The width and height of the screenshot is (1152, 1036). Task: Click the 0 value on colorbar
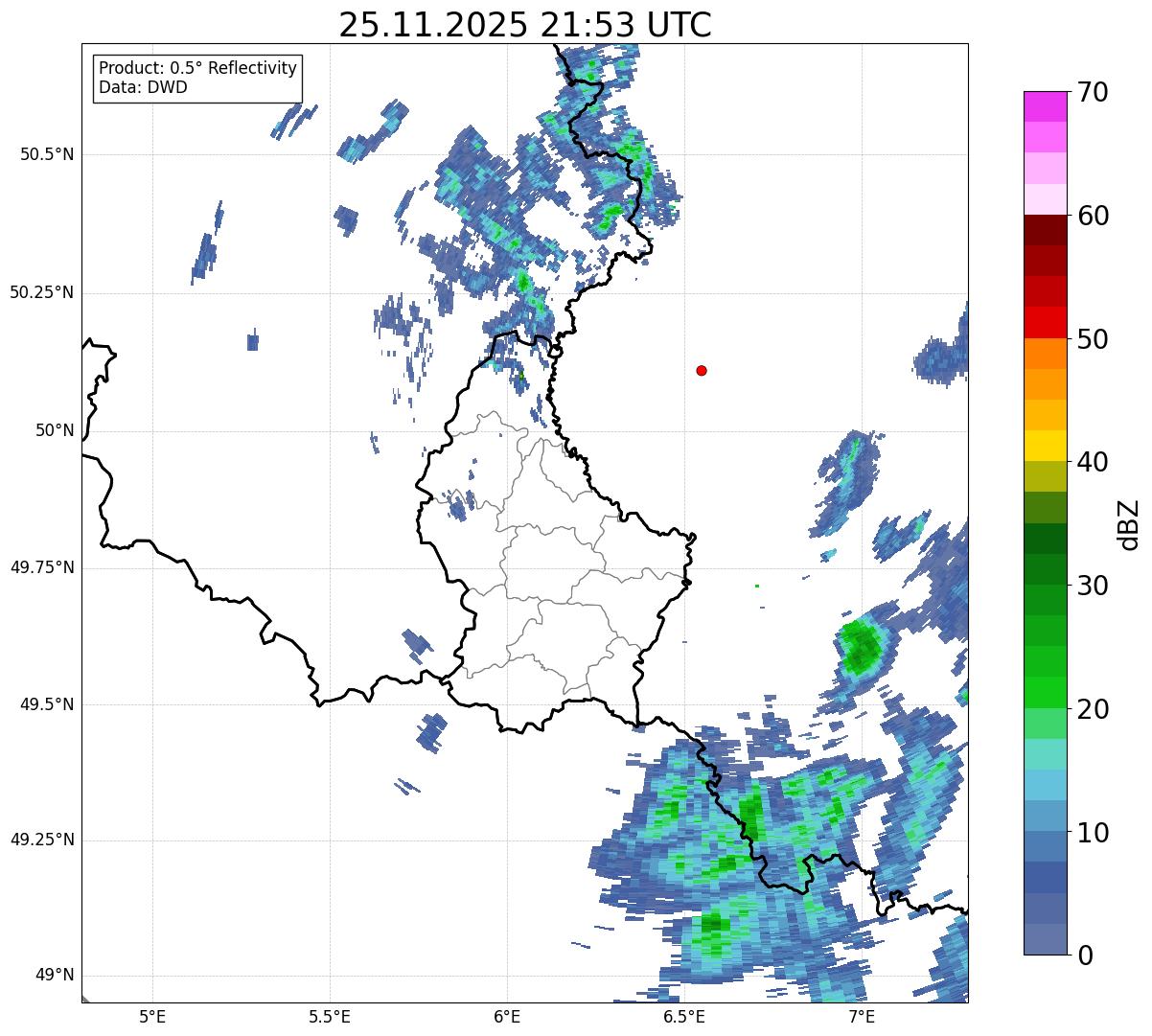click(x=1086, y=955)
